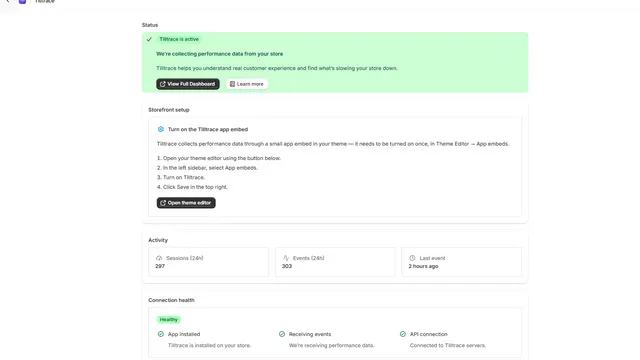The image size is (640, 360).
Task: Select the Events (24h) card
Action: pos(335,262)
